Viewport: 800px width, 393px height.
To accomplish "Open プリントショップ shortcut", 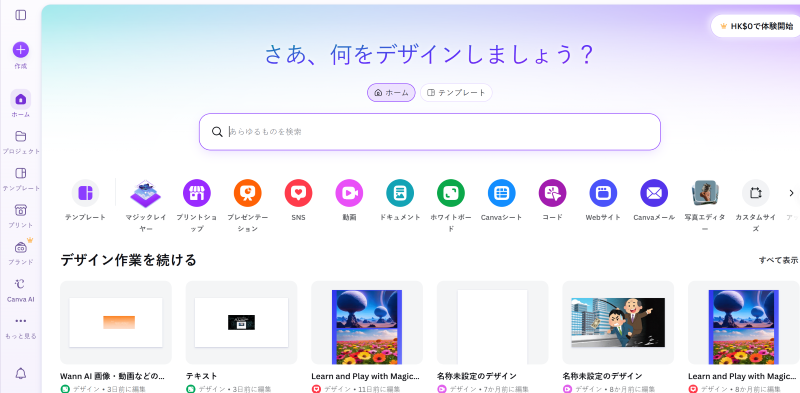I will [x=196, y=193].
